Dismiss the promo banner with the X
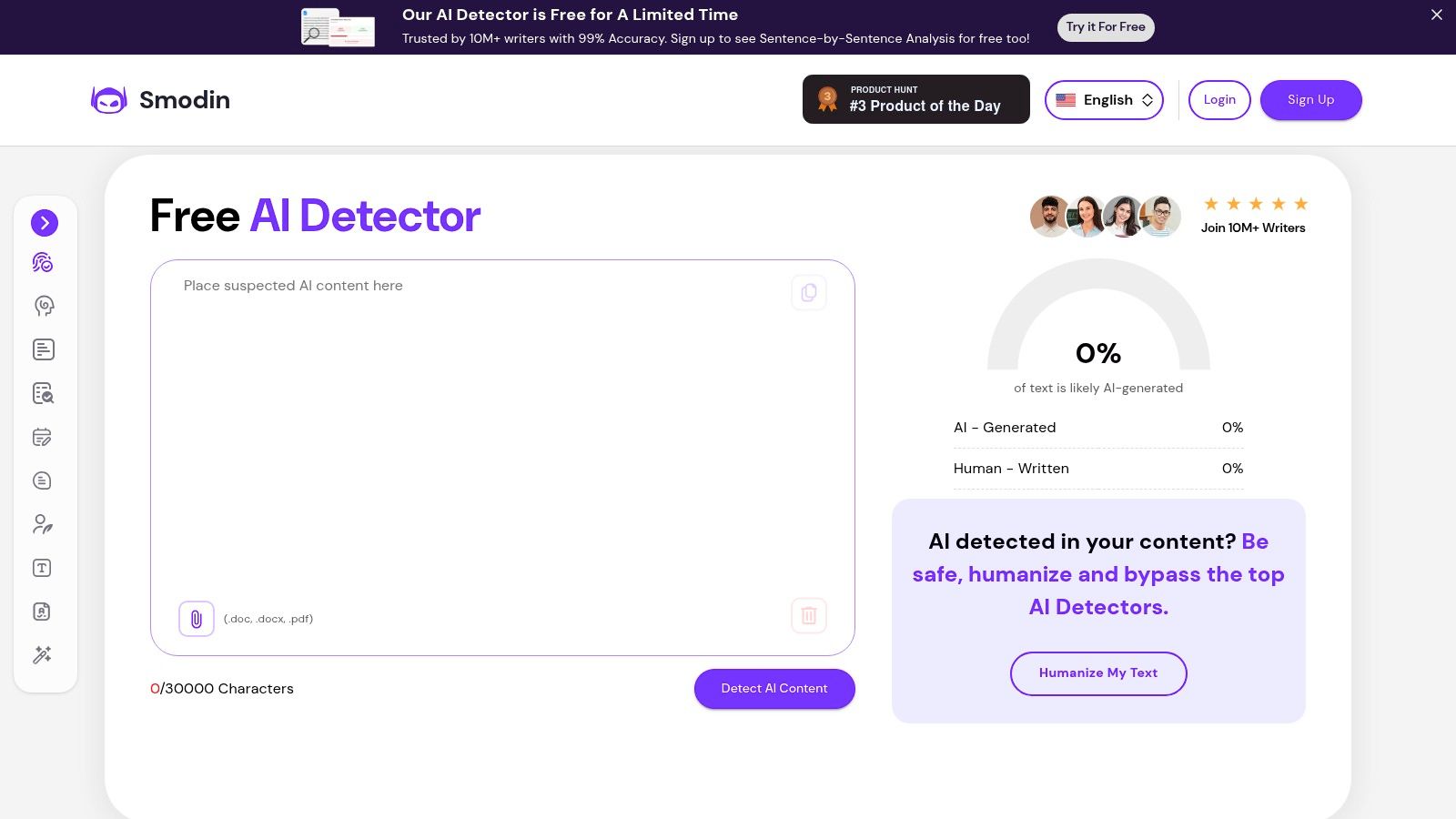Image resolution: width=1456 pixels, height=819 pixels. (x=1436, y=15)
